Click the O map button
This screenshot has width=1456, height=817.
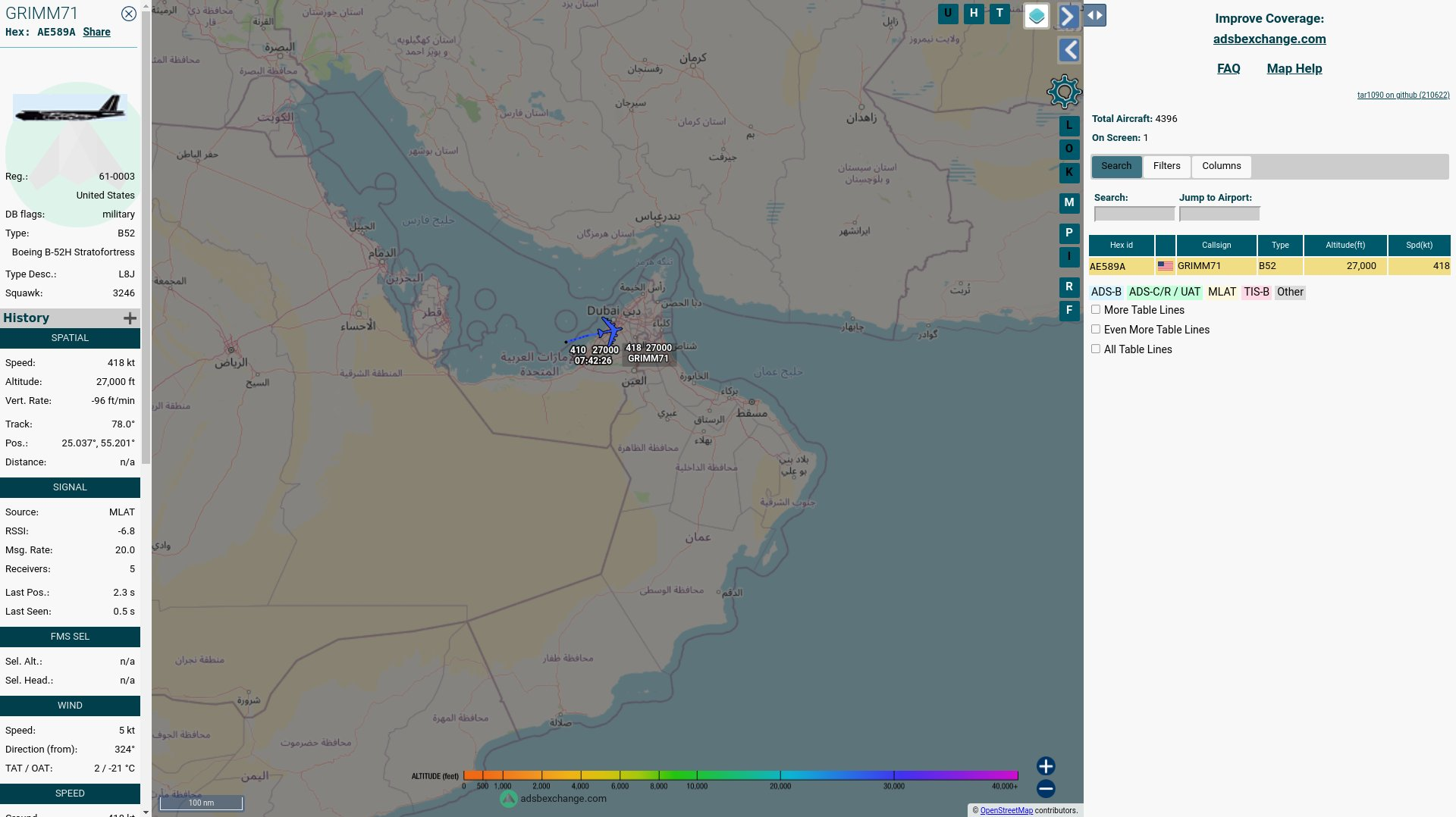(x=1069, y=149)
